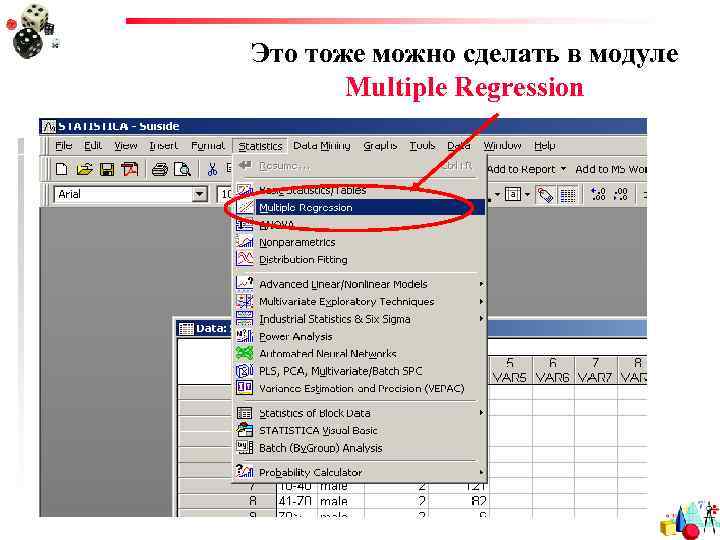Select the VAR7 column header

point(596,371)
